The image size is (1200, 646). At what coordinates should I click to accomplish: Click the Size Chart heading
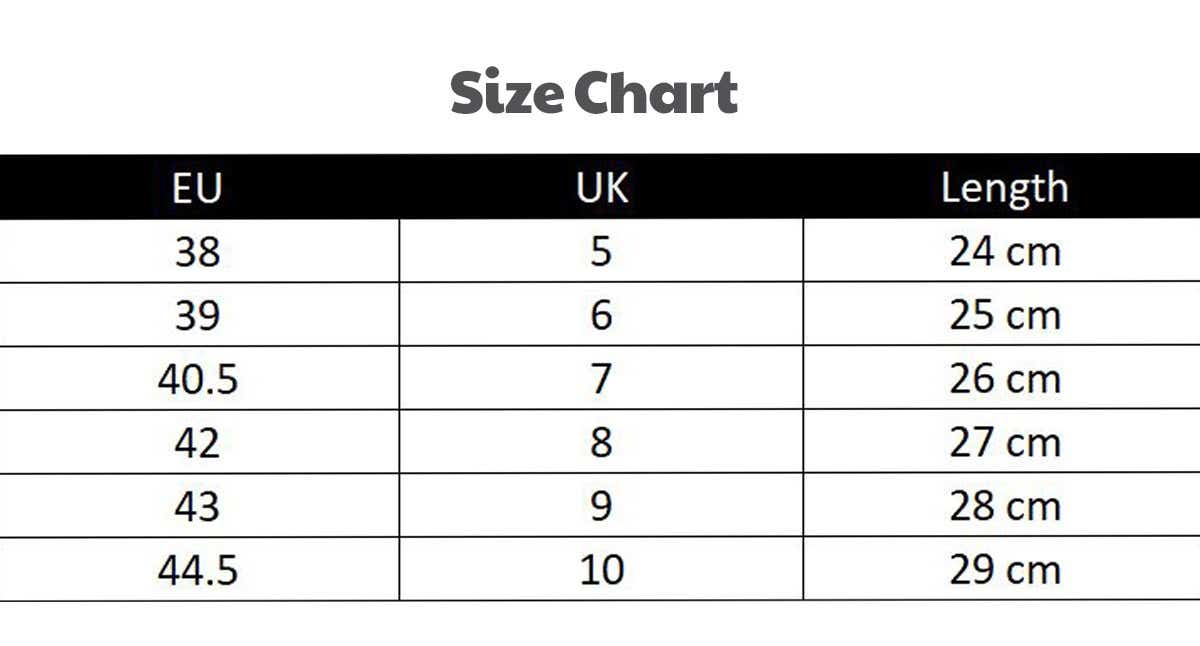[594, 93]
